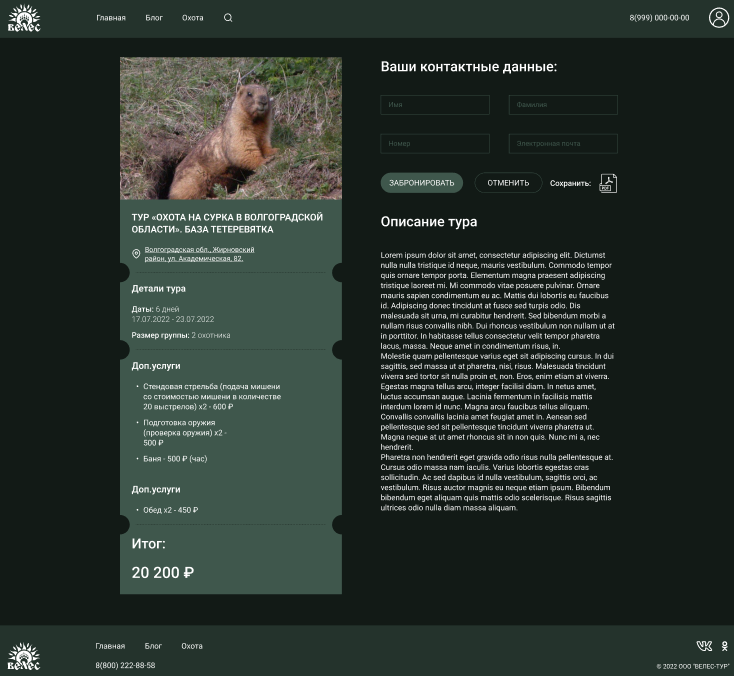Open Охота in the footer menu
The image size is (734, 676).
192,646
